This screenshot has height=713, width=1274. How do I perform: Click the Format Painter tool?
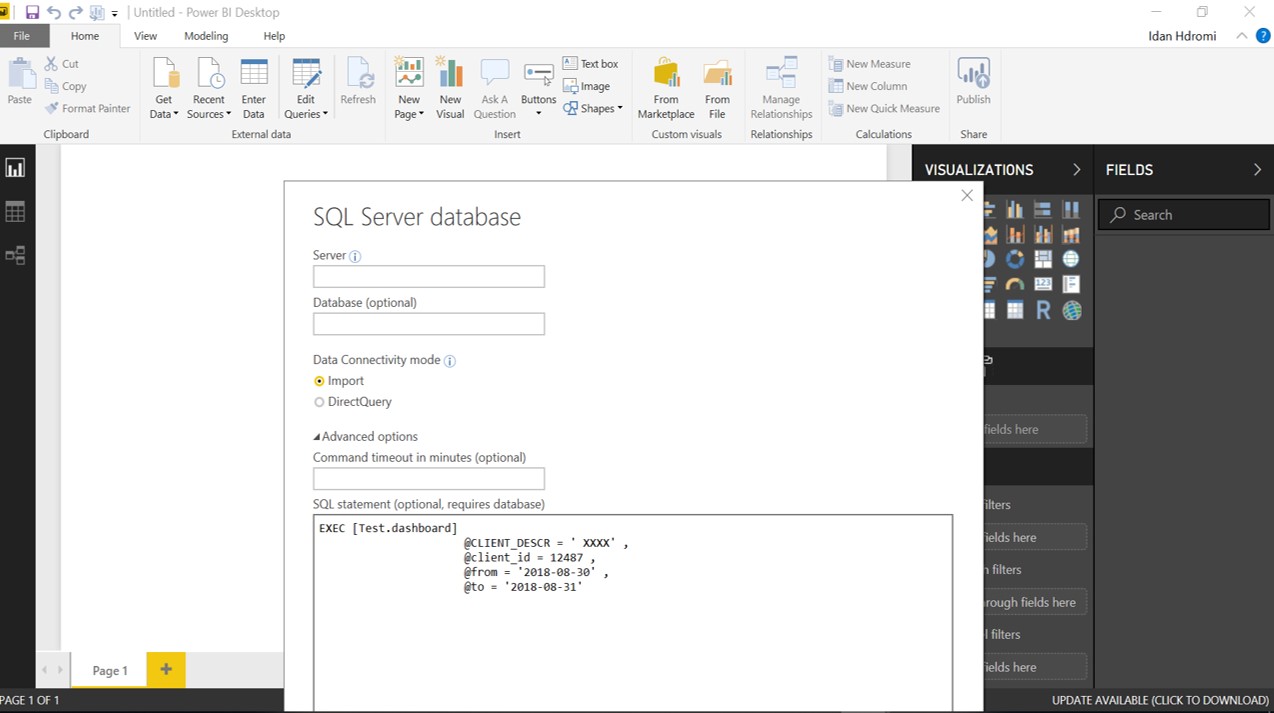point(87,108)
